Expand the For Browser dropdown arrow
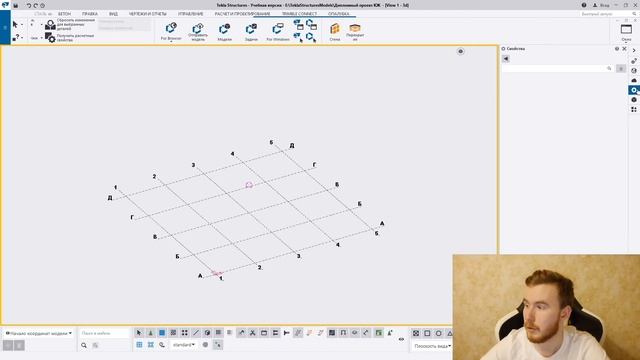This screenshot has height=360, width=640. (171, 42)
